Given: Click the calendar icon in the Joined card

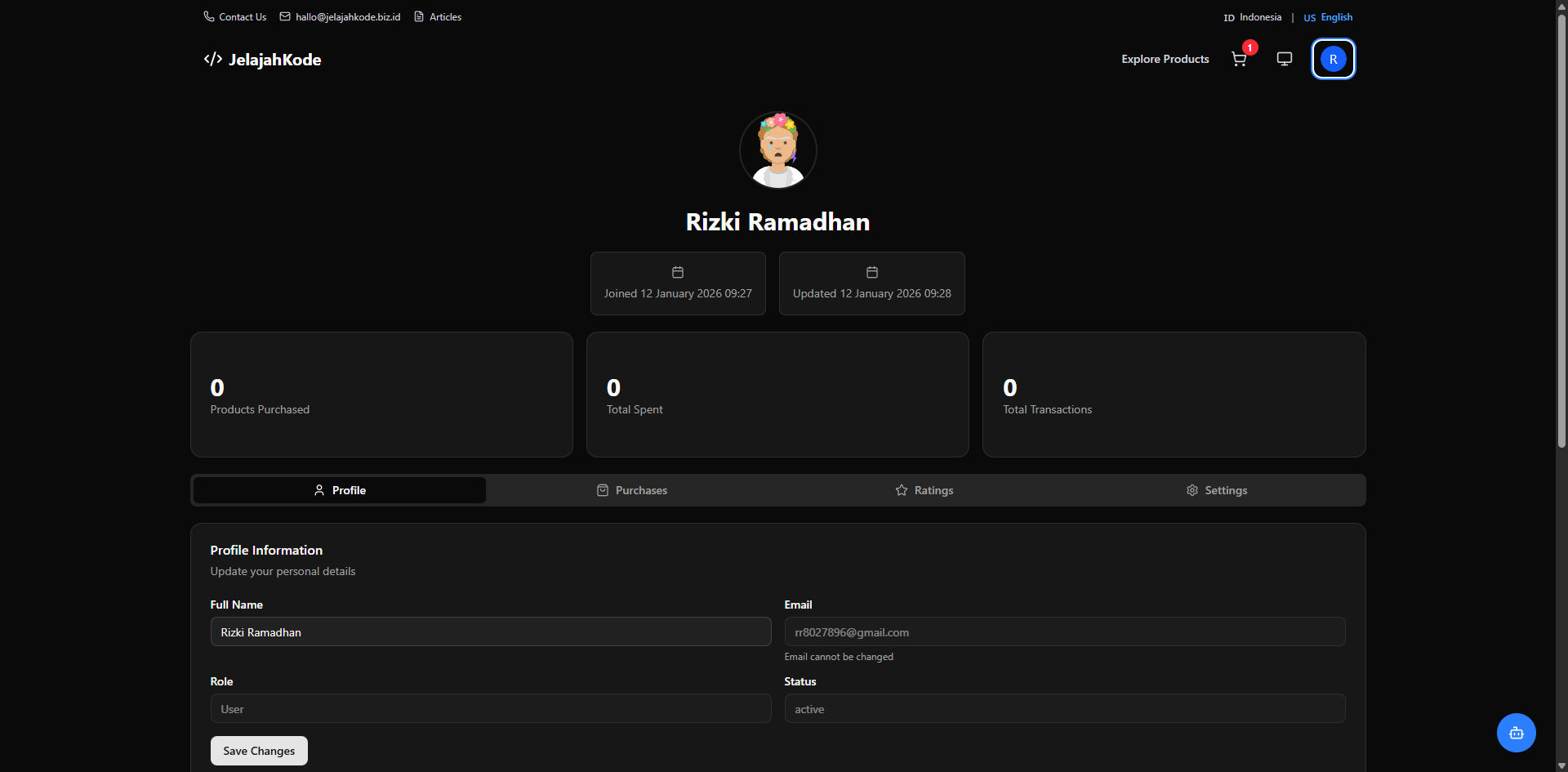Looking at the screenshot, I should [677, 272].
